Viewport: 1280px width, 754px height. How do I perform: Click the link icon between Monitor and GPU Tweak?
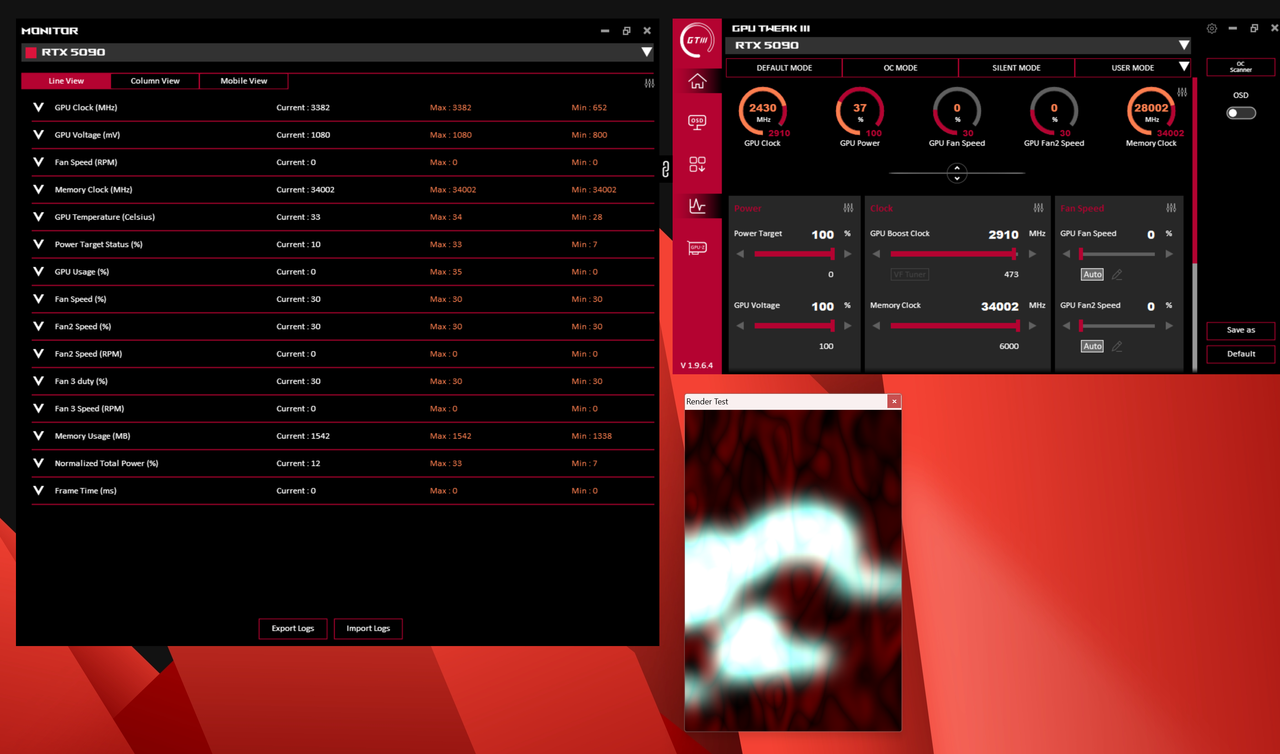[665, 169]
